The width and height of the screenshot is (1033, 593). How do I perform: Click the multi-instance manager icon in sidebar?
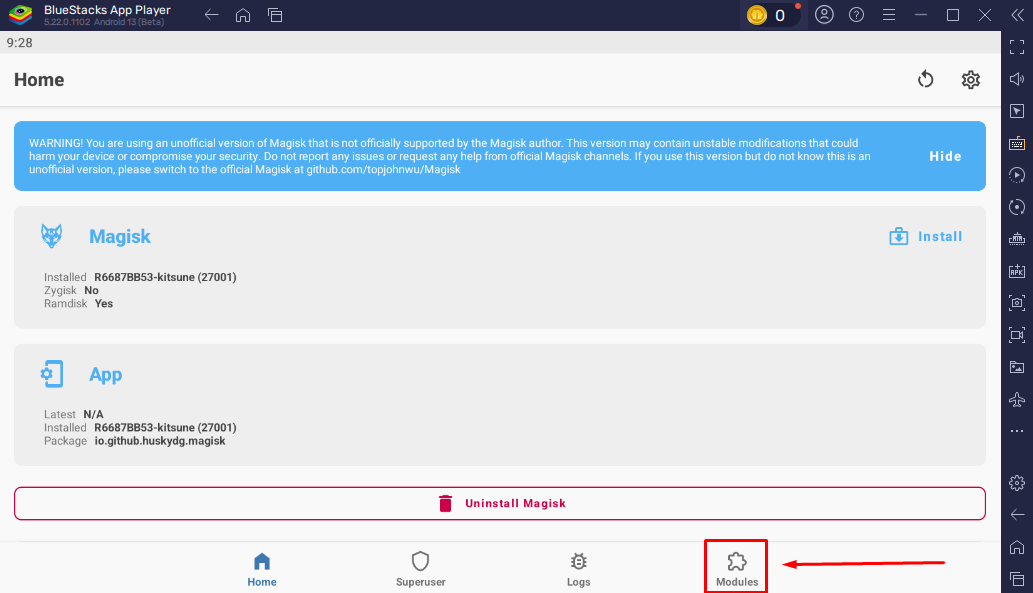pyautogui.click(x=1017, y=239)
